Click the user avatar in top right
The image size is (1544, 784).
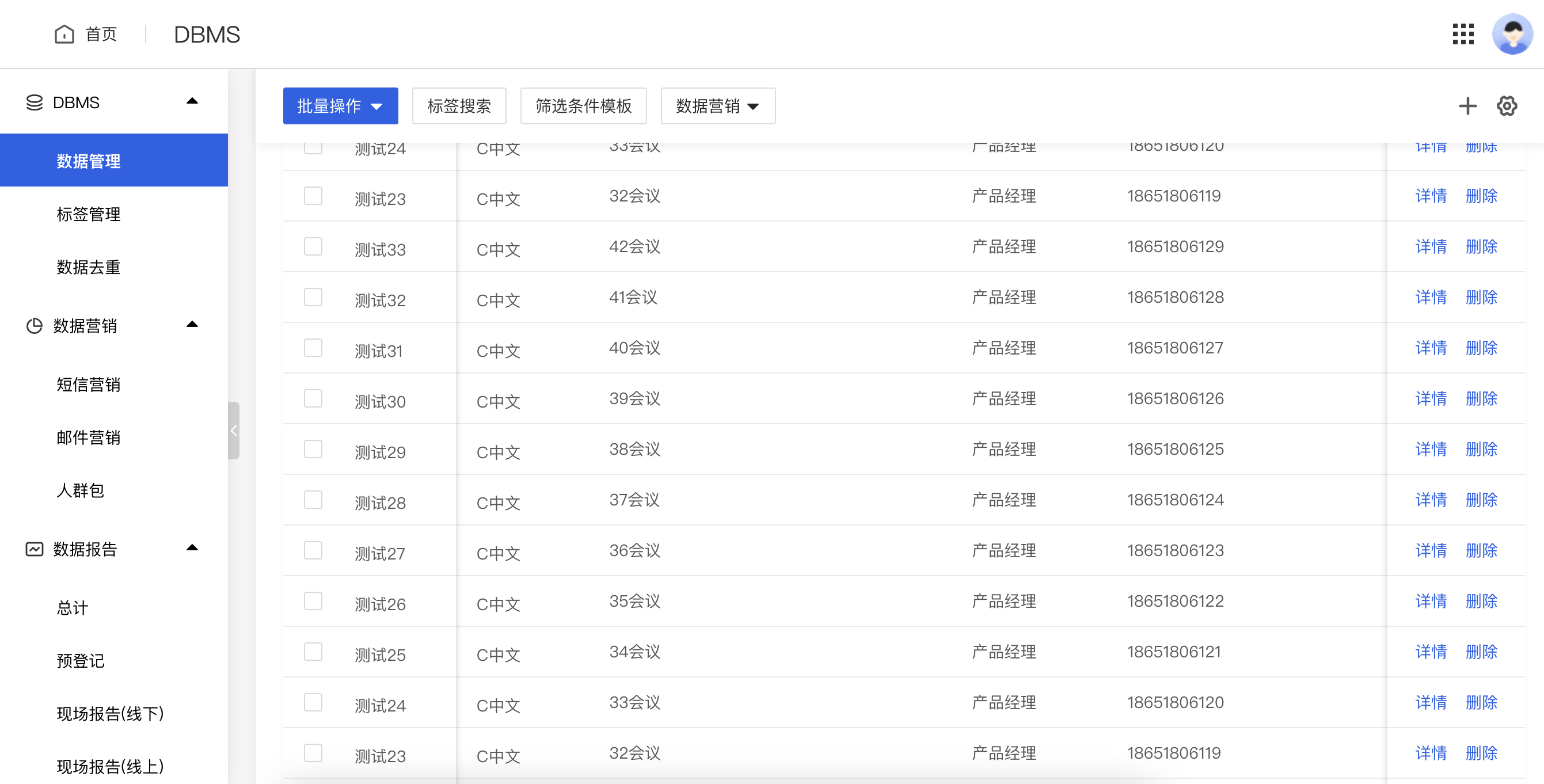pos(1512,34)
